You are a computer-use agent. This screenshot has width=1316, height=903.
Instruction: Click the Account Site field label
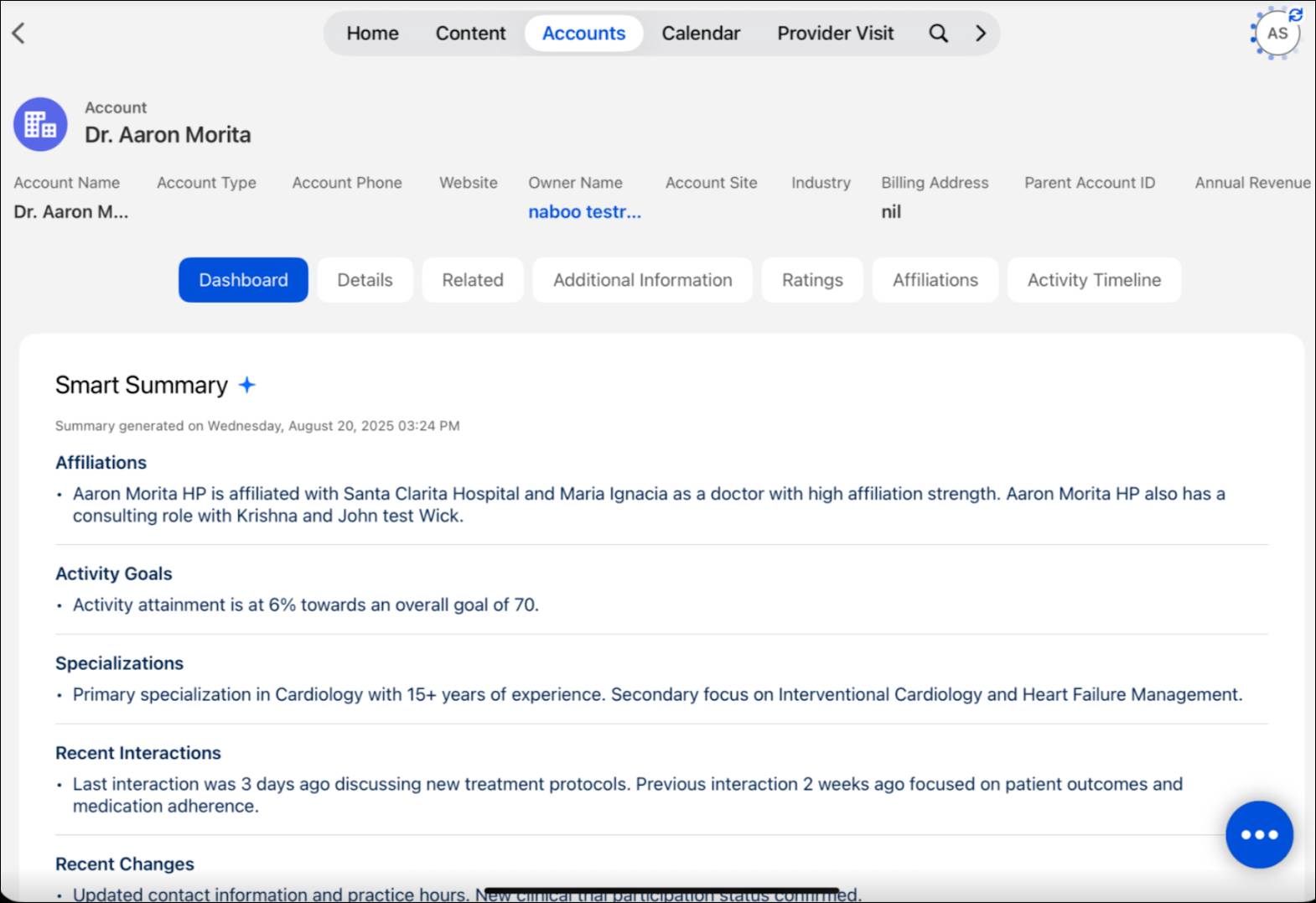point(711,183)
